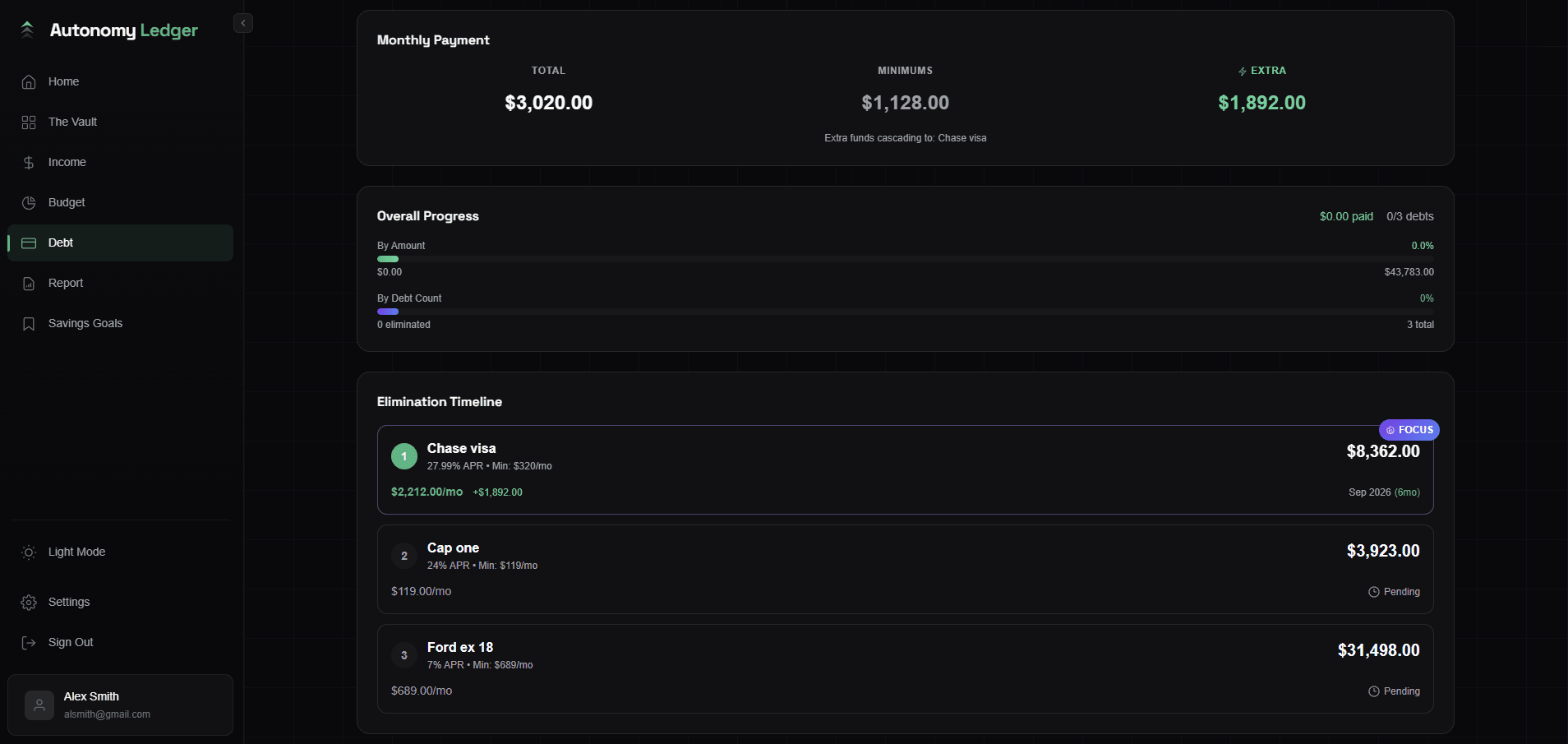Open the Debt menu item
This screenshot has width=1568, height=744.
click(x=120, y=243)
